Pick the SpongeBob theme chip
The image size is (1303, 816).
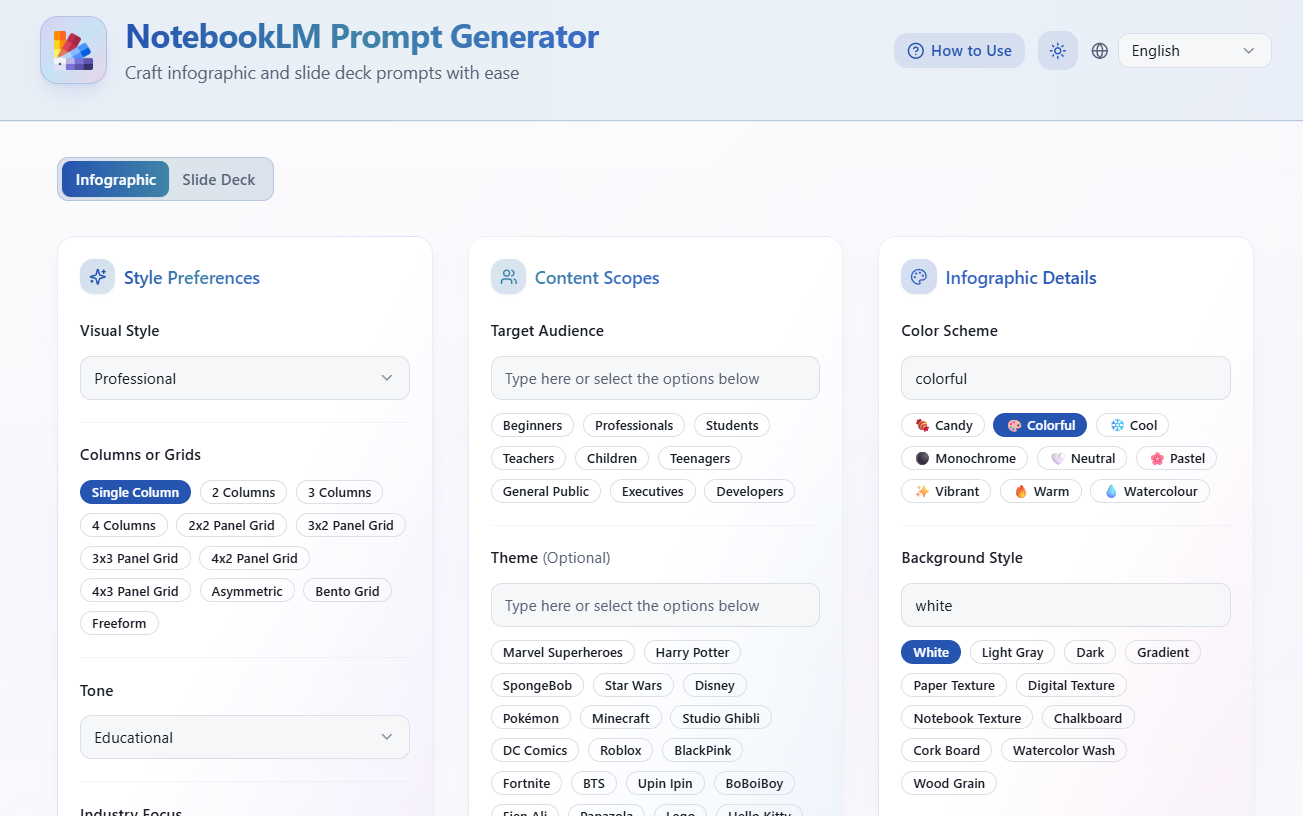tap(538, 685)
